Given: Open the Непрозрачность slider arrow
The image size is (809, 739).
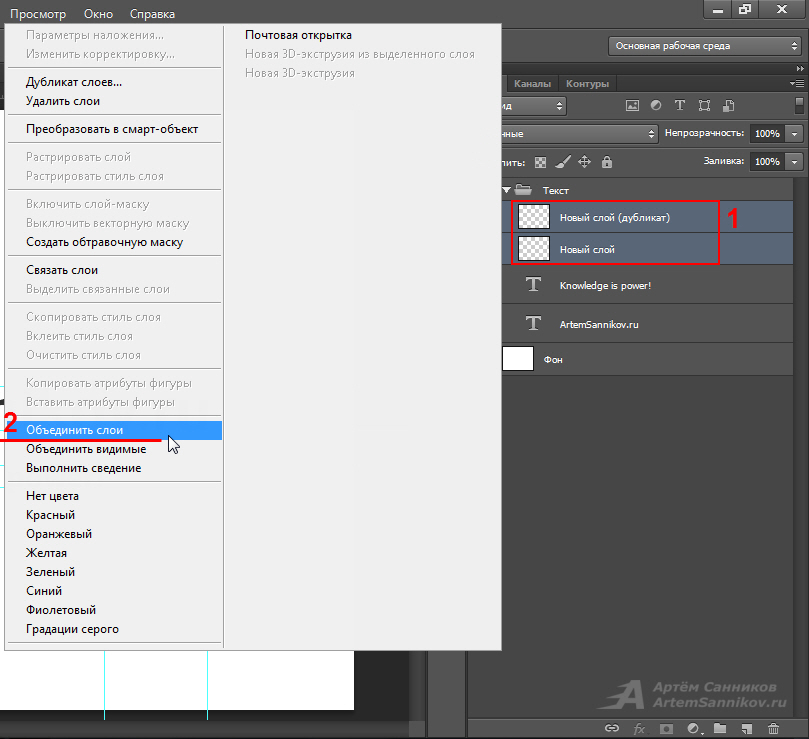Looking at the screenshot, I should [x=795, y=134].
